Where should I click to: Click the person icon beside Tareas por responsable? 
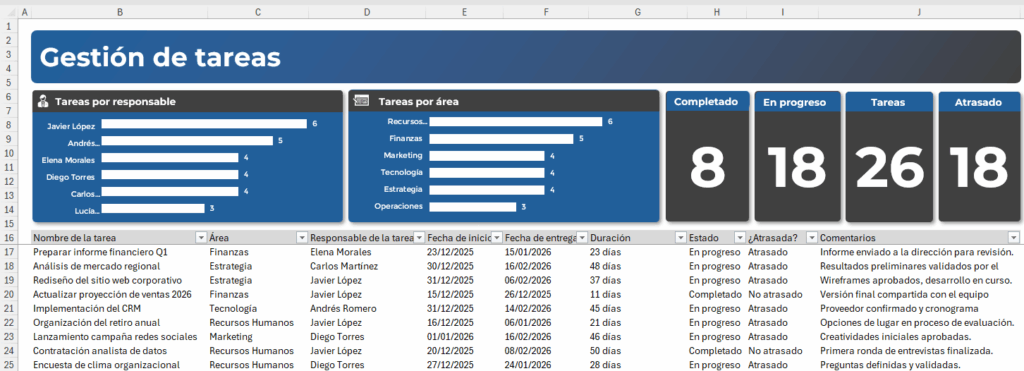tap(43, 101)
